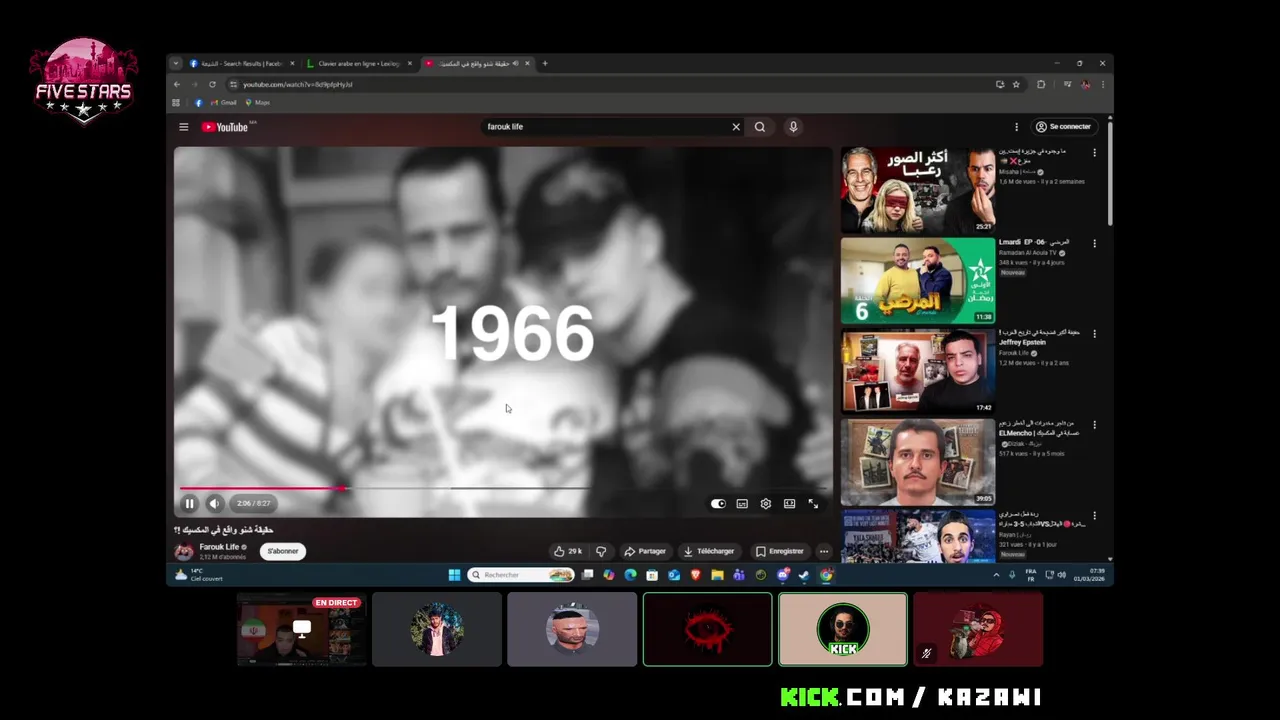Reload the page
This screenshot has height=720, width=1280.
click(212, 84)
